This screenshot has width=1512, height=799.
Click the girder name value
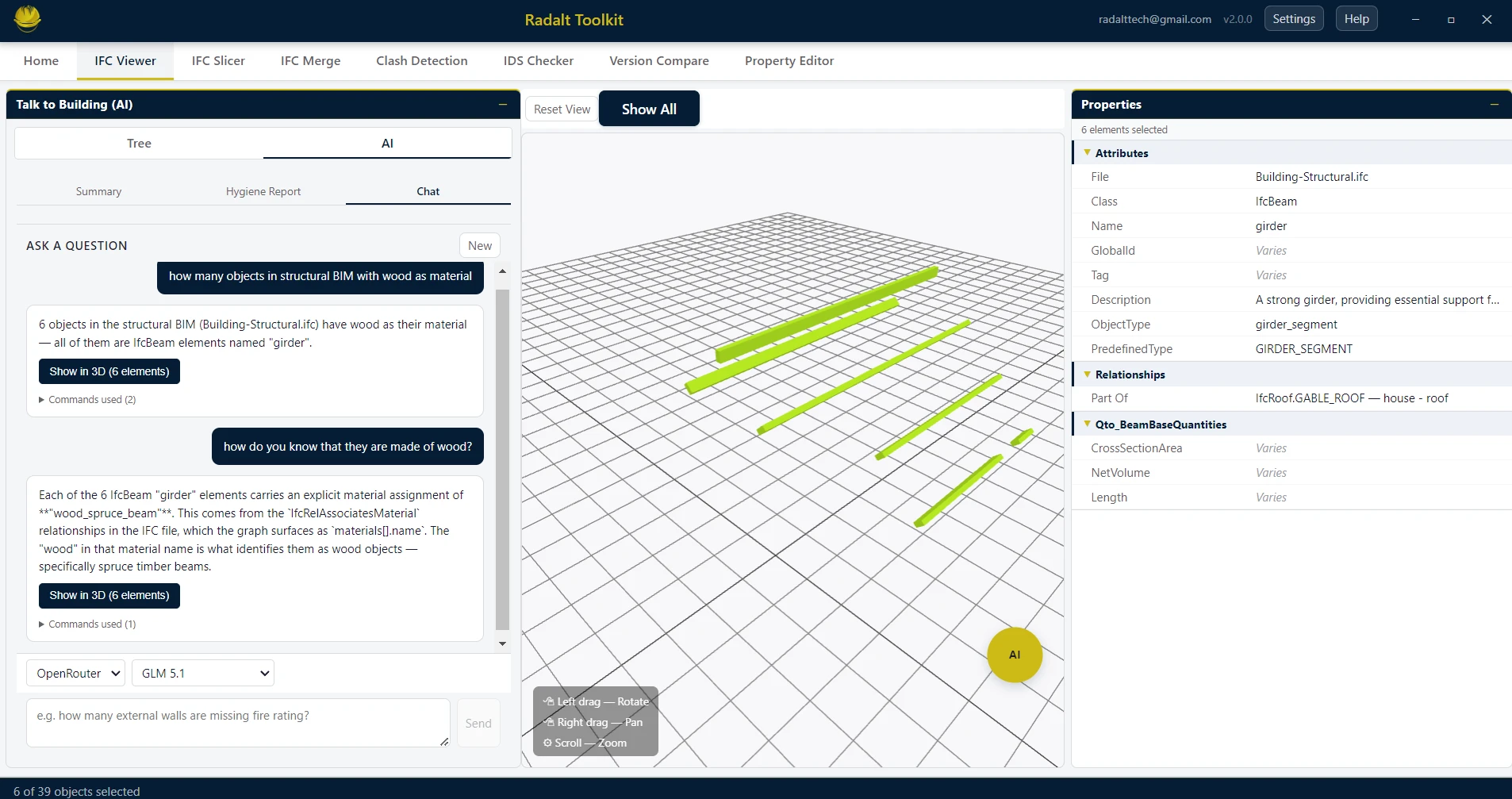tap(1271, 226)
